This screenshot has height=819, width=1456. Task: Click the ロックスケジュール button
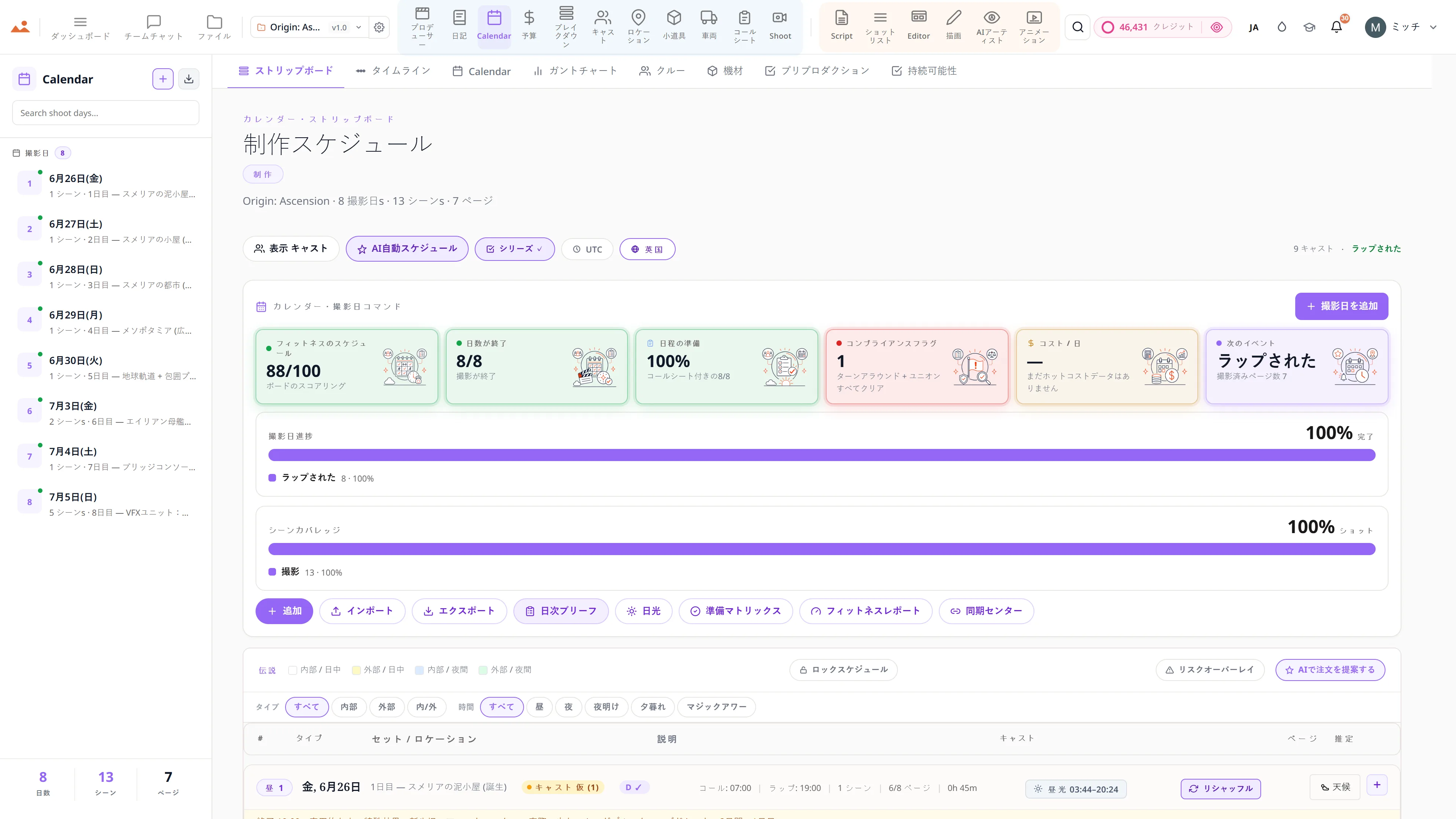[843, 670]
